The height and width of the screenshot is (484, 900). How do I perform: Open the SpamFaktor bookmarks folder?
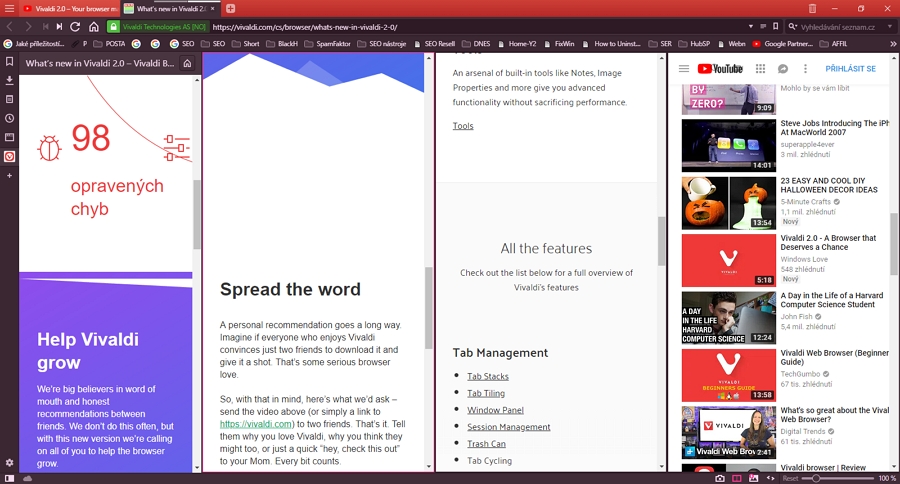tap(327, 44)
